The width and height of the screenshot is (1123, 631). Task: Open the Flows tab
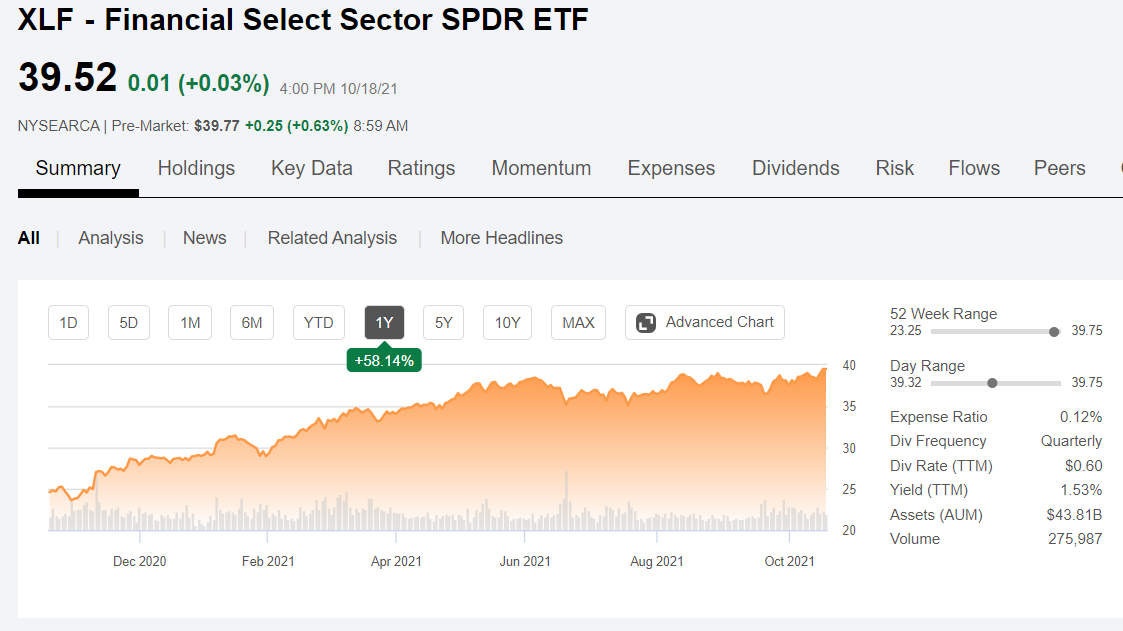point(974,168)
